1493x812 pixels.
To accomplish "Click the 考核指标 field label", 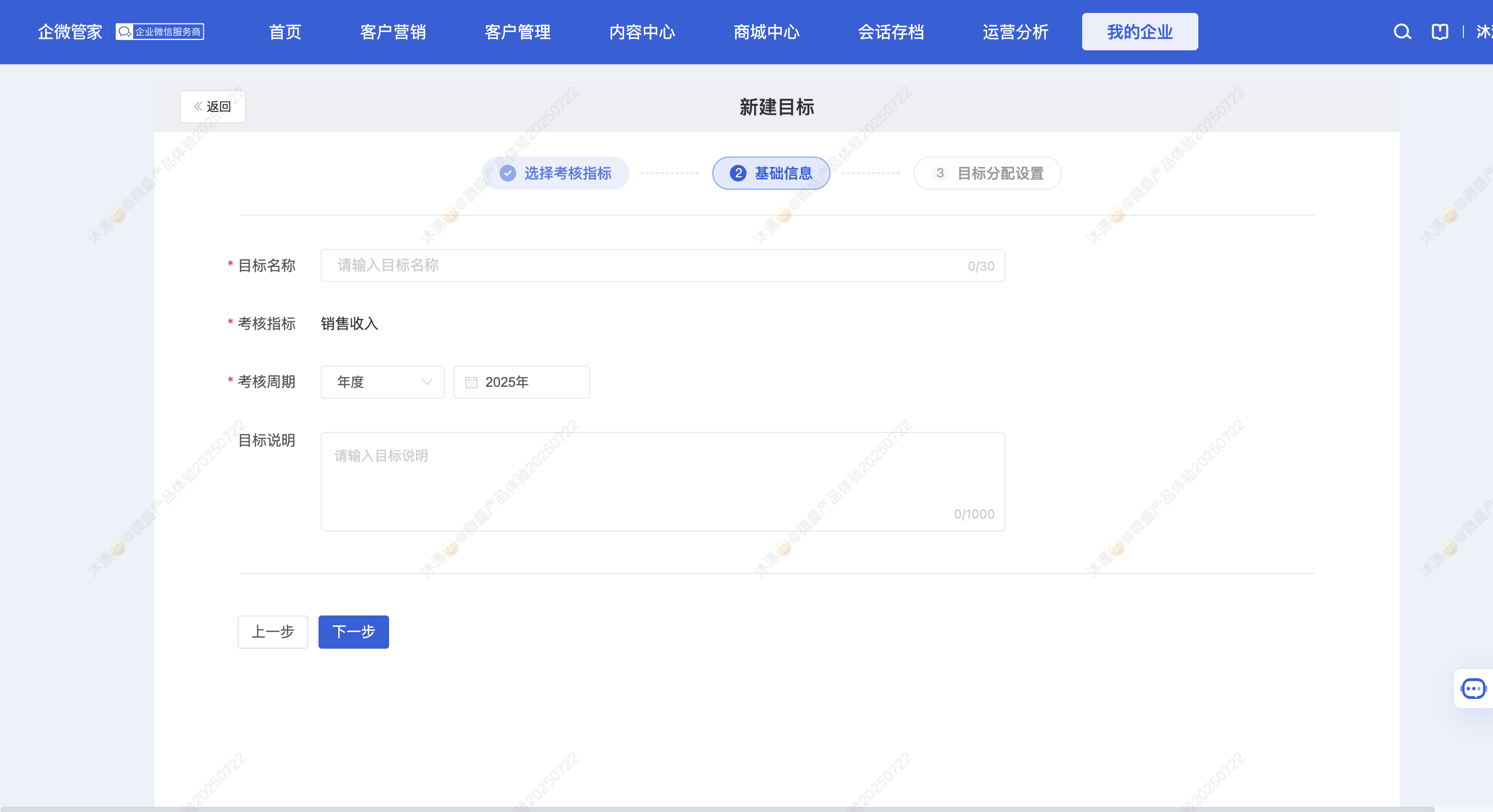I will [x=267, y=324].
